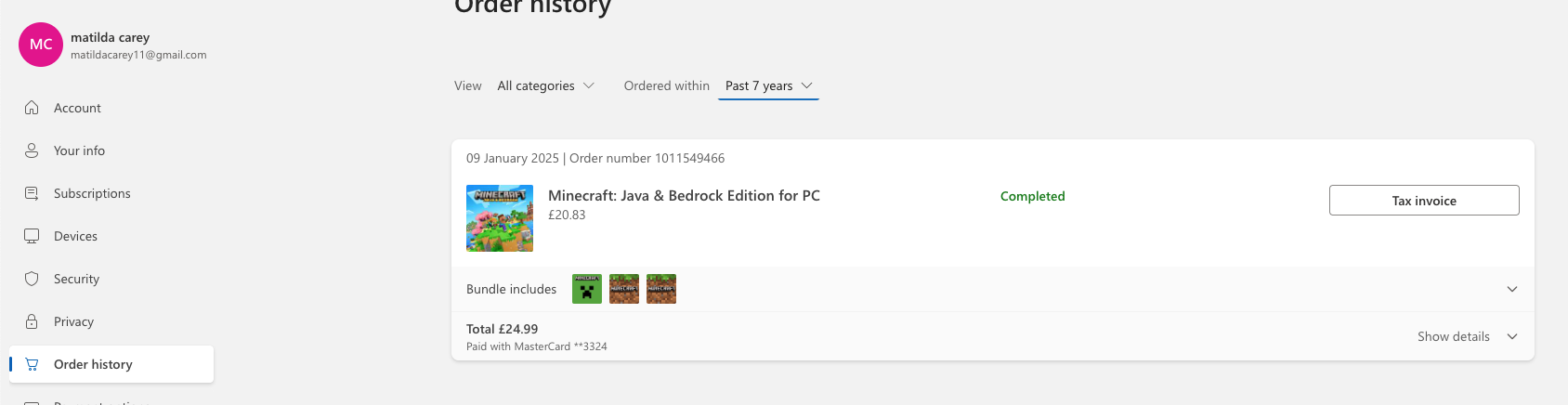Click the Devices monitor icon

coord(32,236)
